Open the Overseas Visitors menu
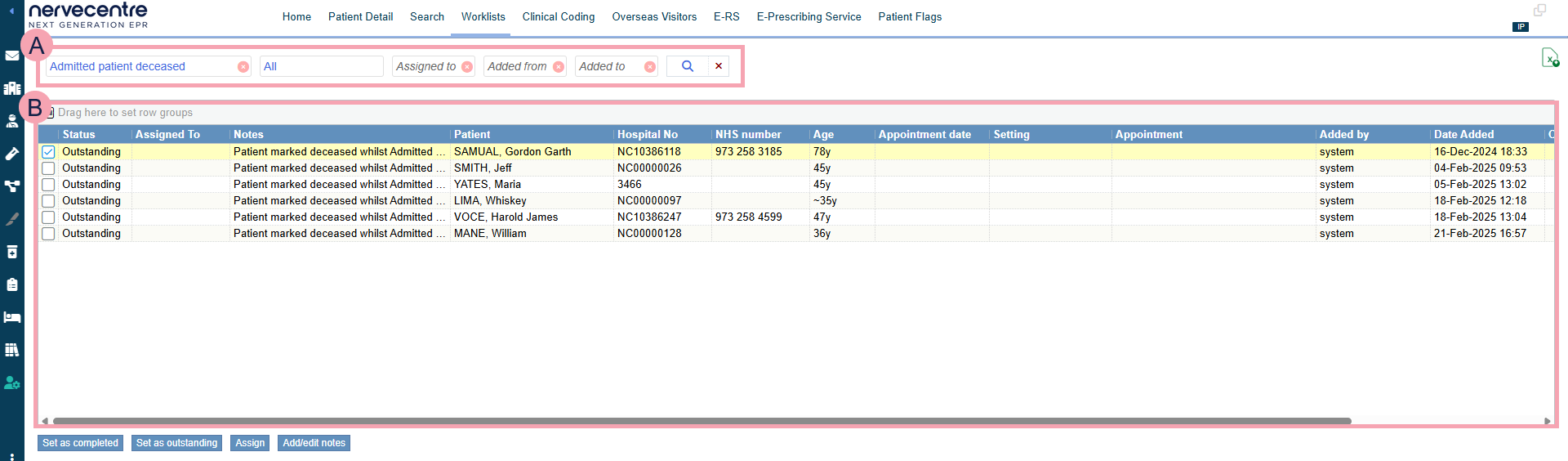1568x461 pixels. coord(654,16)
